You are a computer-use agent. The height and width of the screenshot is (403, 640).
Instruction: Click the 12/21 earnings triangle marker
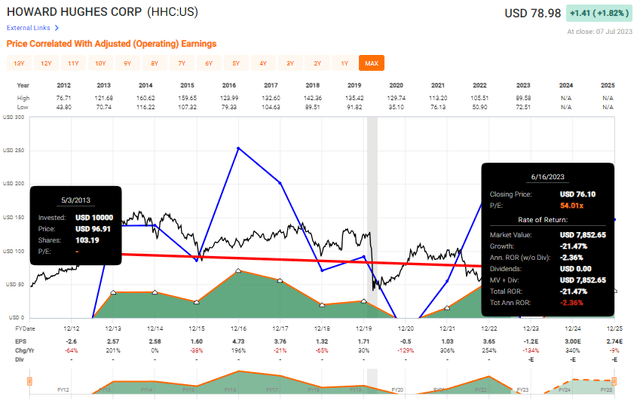447,308
